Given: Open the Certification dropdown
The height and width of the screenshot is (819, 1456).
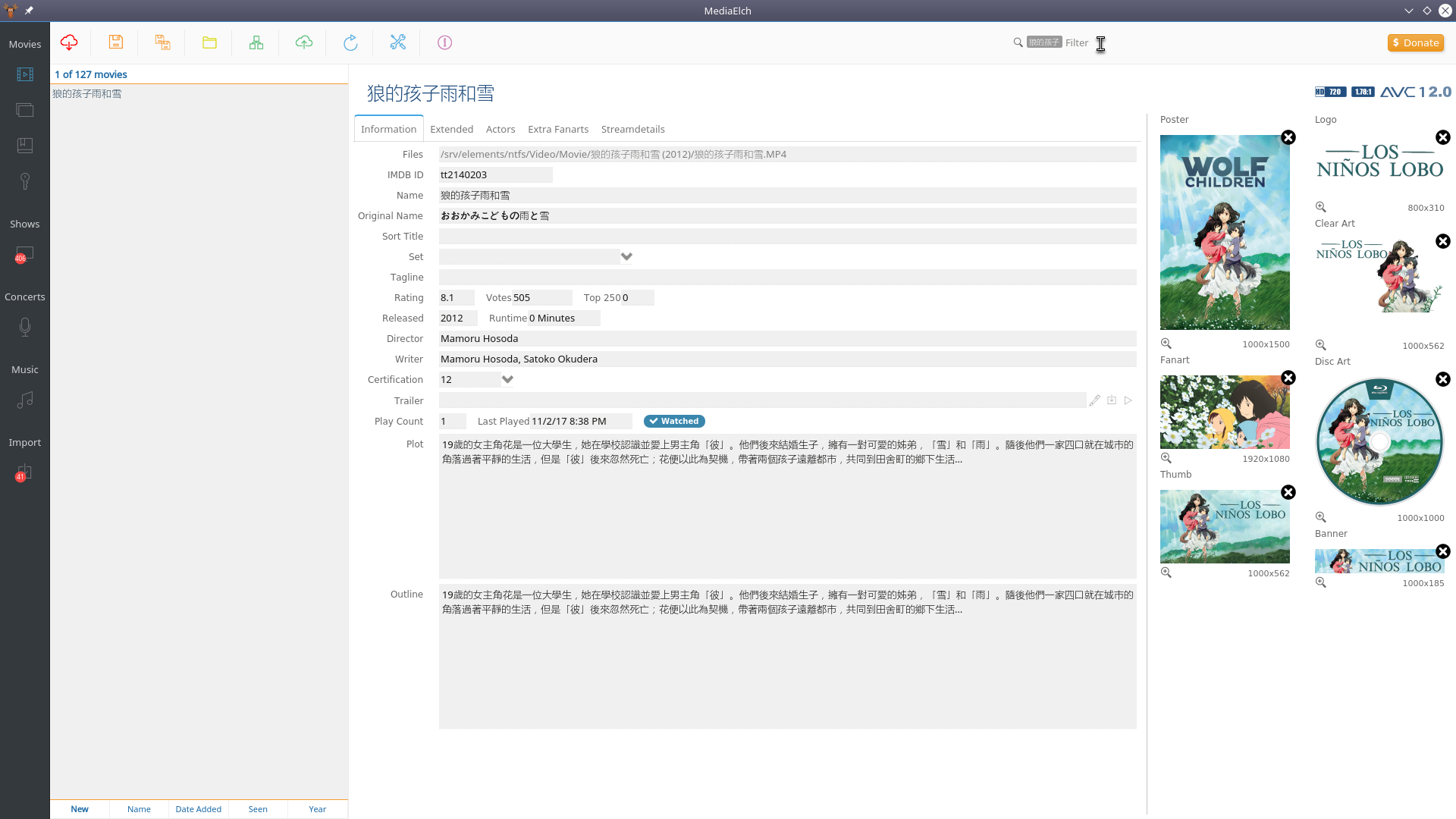Looking at the screenshot, I should pos(507,379).
